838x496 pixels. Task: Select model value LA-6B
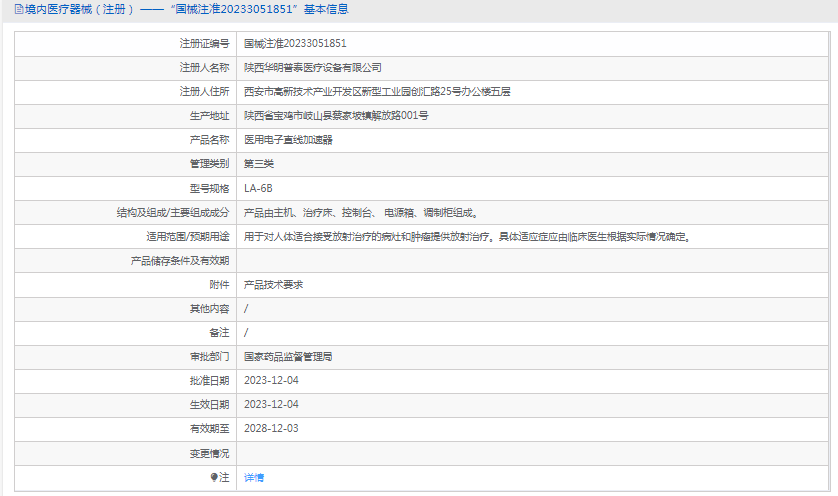click(258, 188)
